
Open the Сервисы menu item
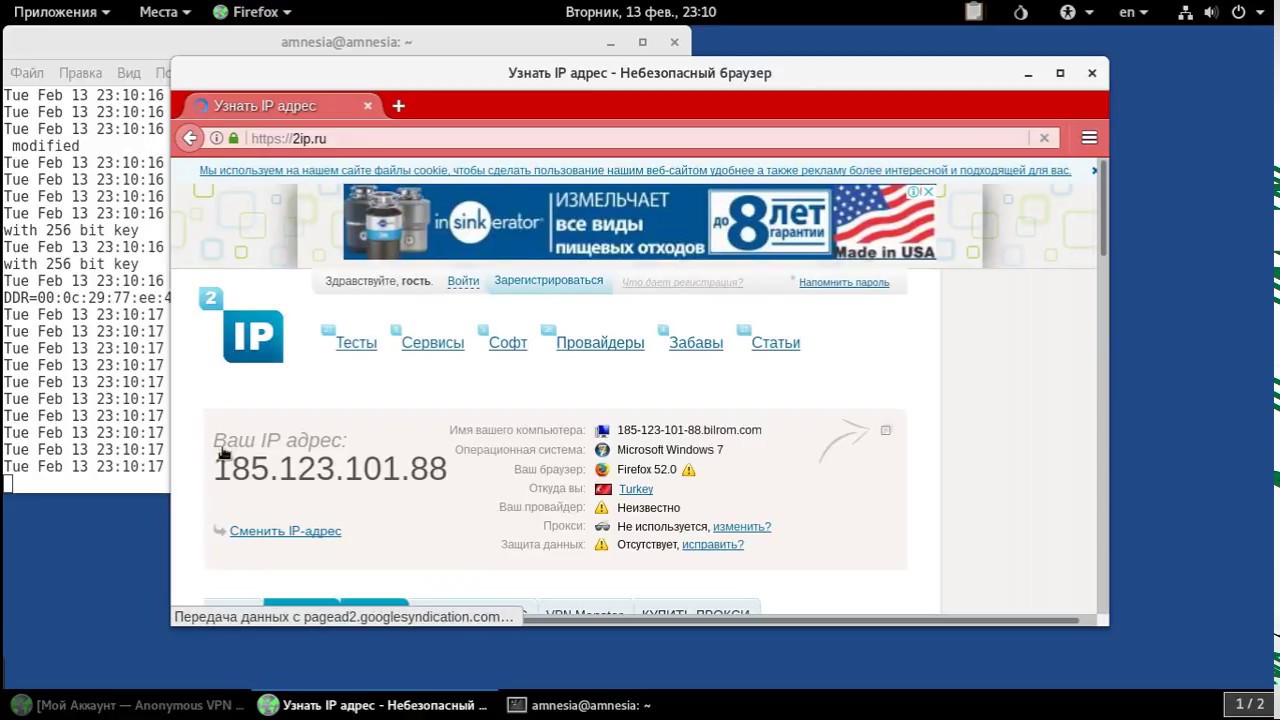point(433,342)
